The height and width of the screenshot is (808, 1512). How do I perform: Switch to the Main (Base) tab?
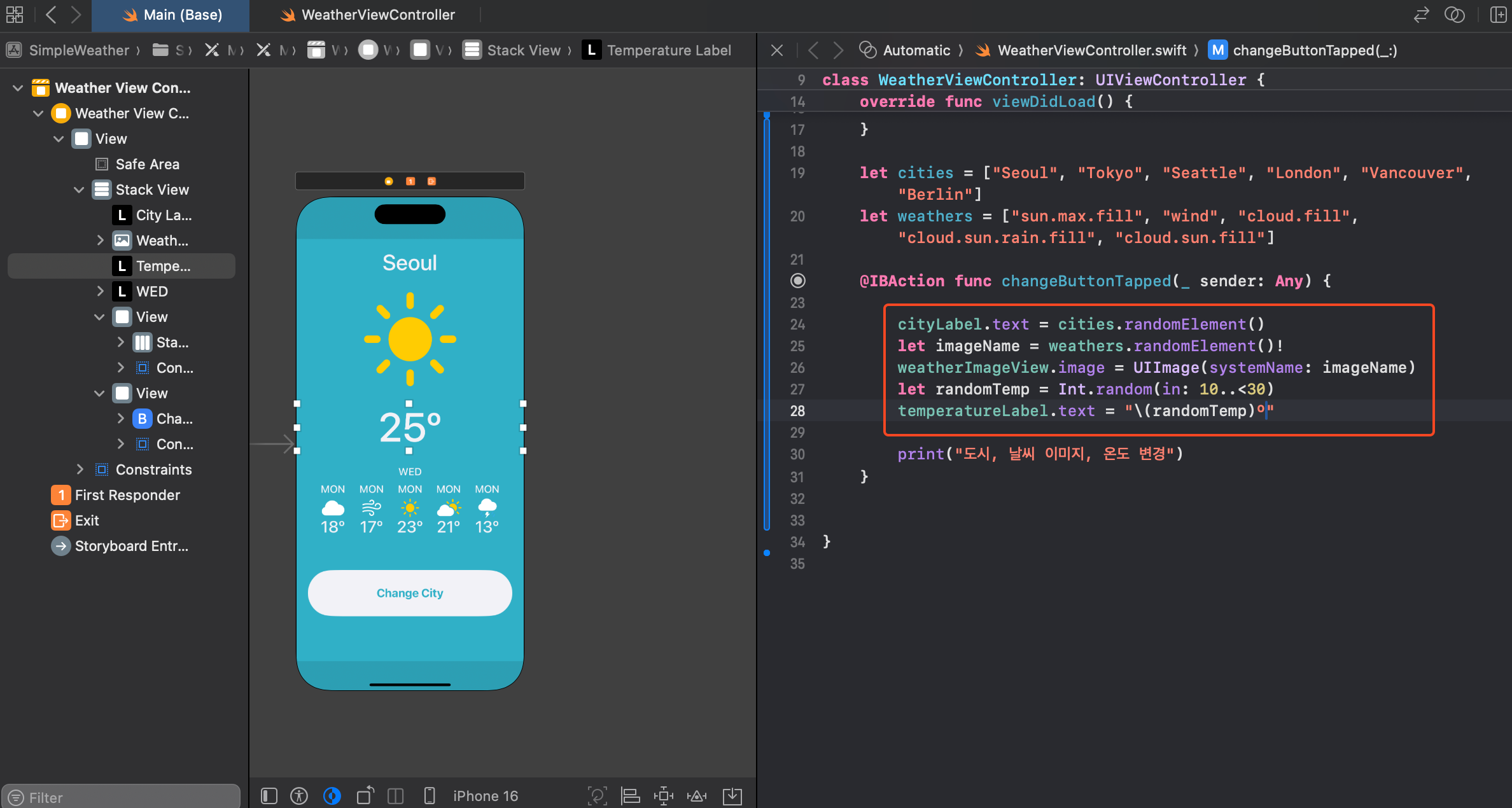(182, 15)
